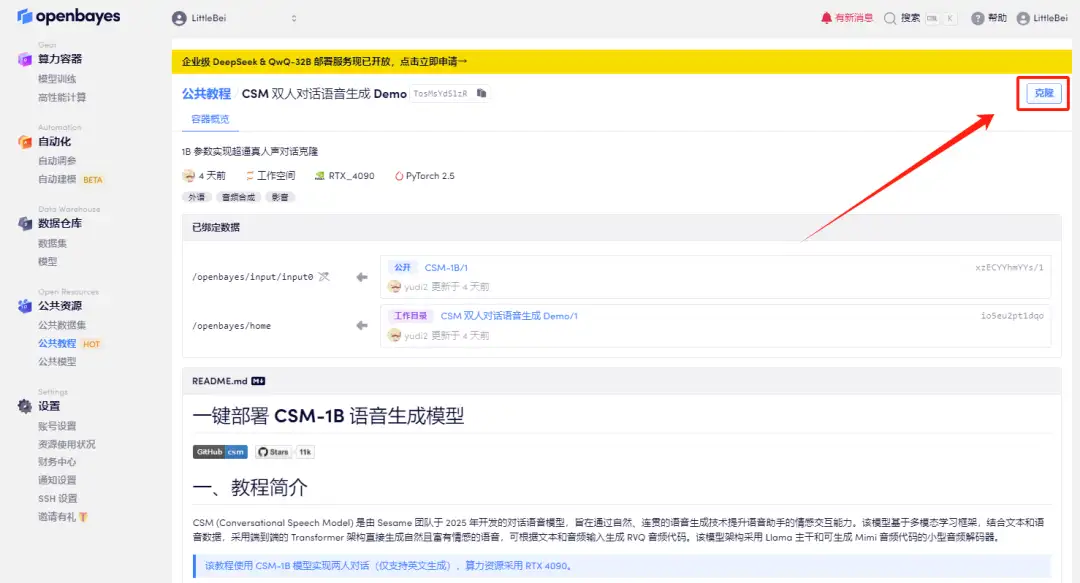Image resolution: width=1080 pixels, height=583 pixels.
Task: Click the 克隆 clone button
Action: tap(1043, 93)
